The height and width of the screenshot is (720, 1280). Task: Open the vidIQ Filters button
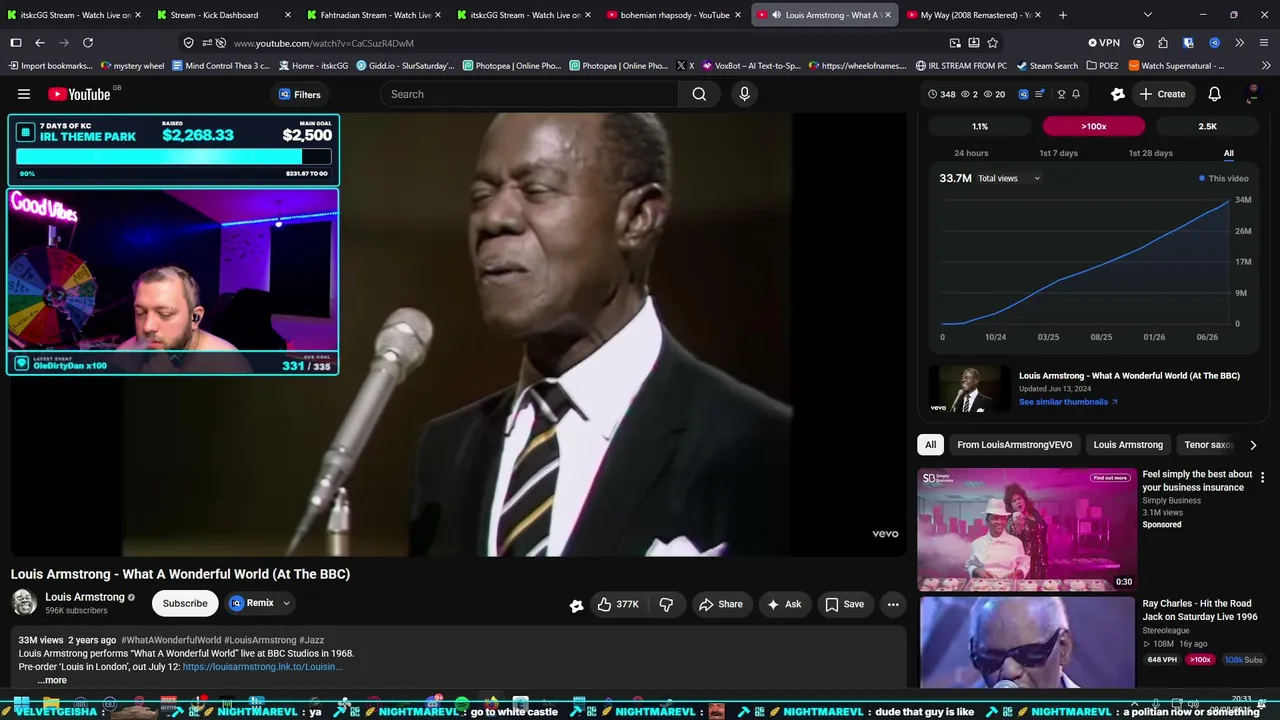(300, 94)
